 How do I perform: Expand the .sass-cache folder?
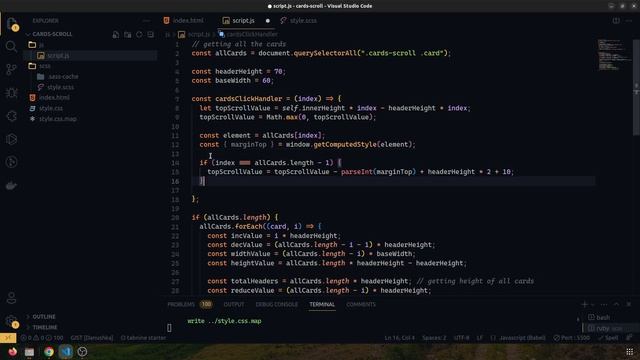click(58, 77)
